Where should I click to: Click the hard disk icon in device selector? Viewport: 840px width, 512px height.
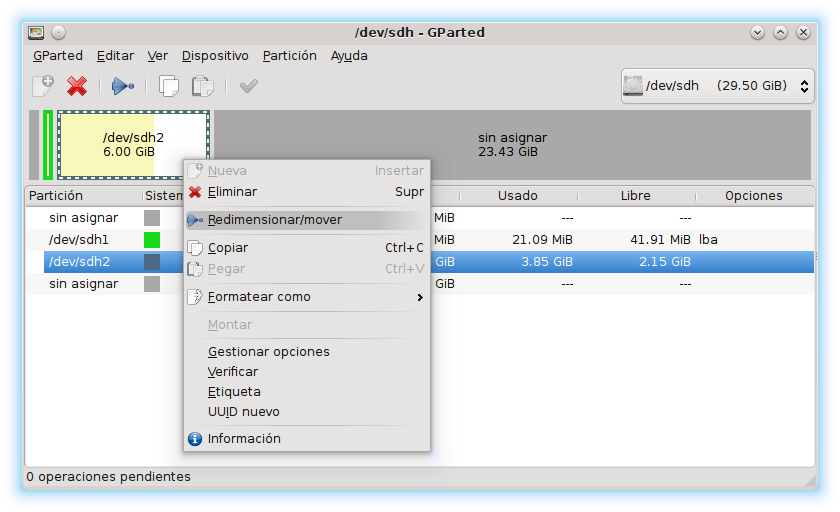coord(633,86)
